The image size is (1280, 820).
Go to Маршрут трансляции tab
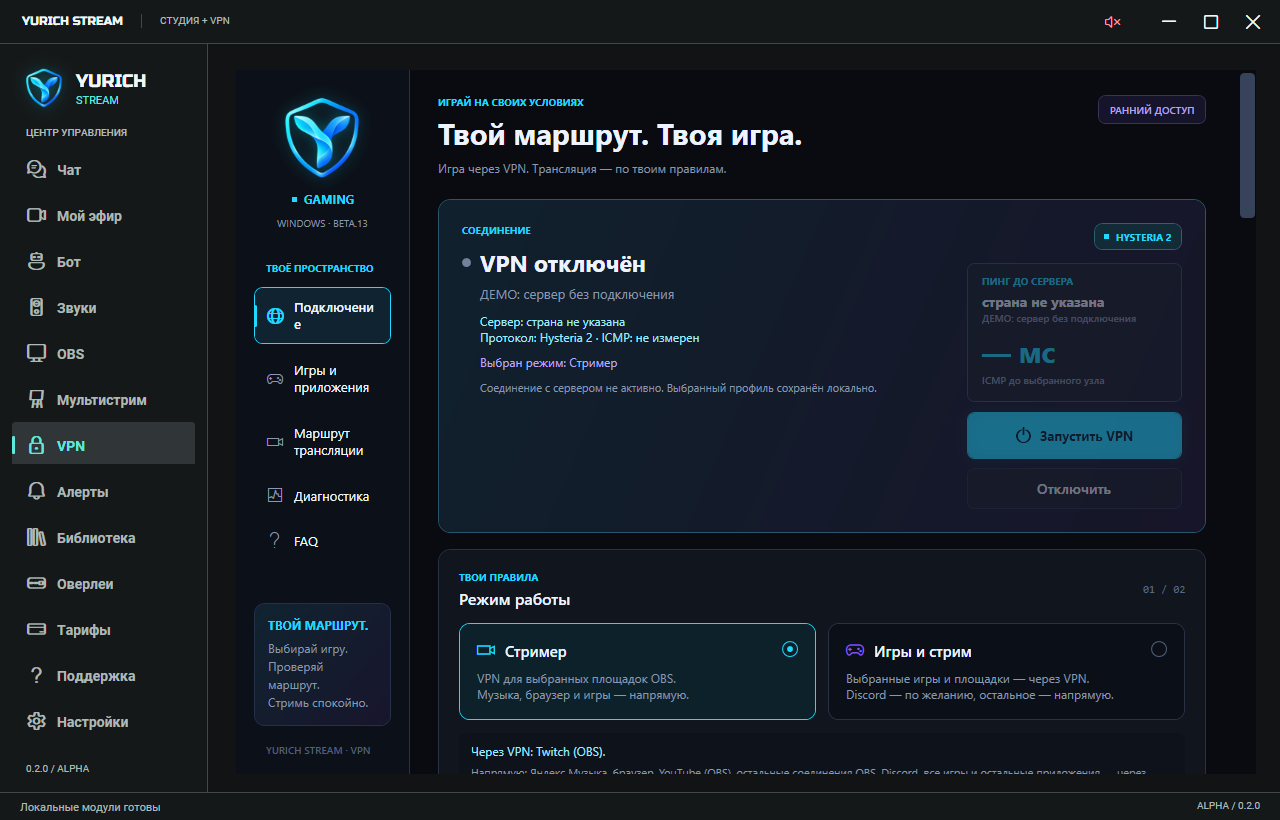322,442
